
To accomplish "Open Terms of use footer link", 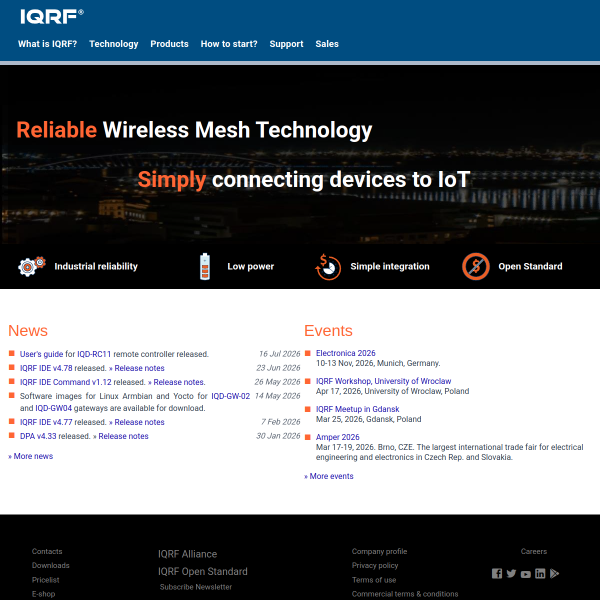I will pyautogui.click(x=374, y=580).
